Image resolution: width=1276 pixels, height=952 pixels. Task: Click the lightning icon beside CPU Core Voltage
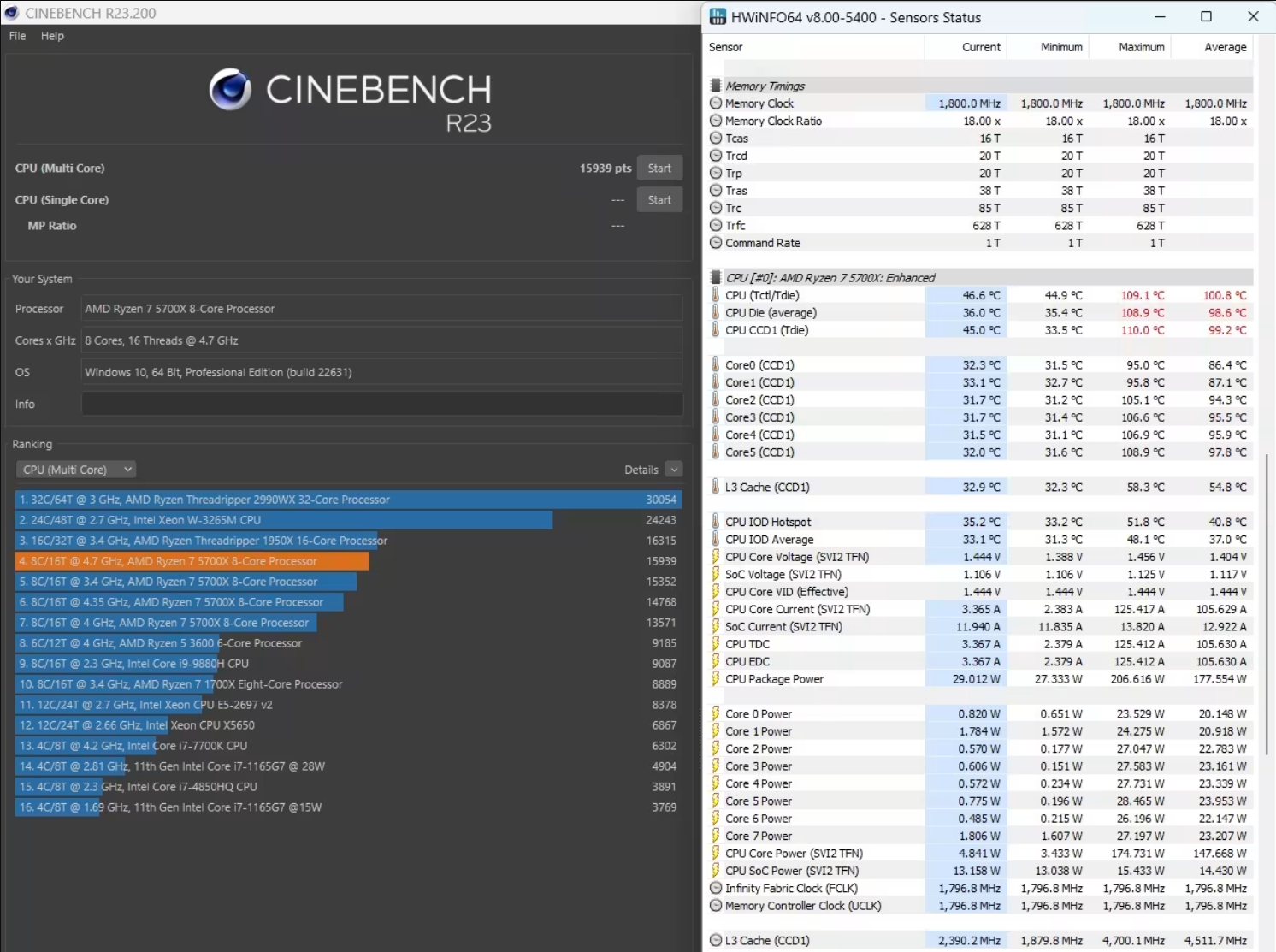click(716, 556)
